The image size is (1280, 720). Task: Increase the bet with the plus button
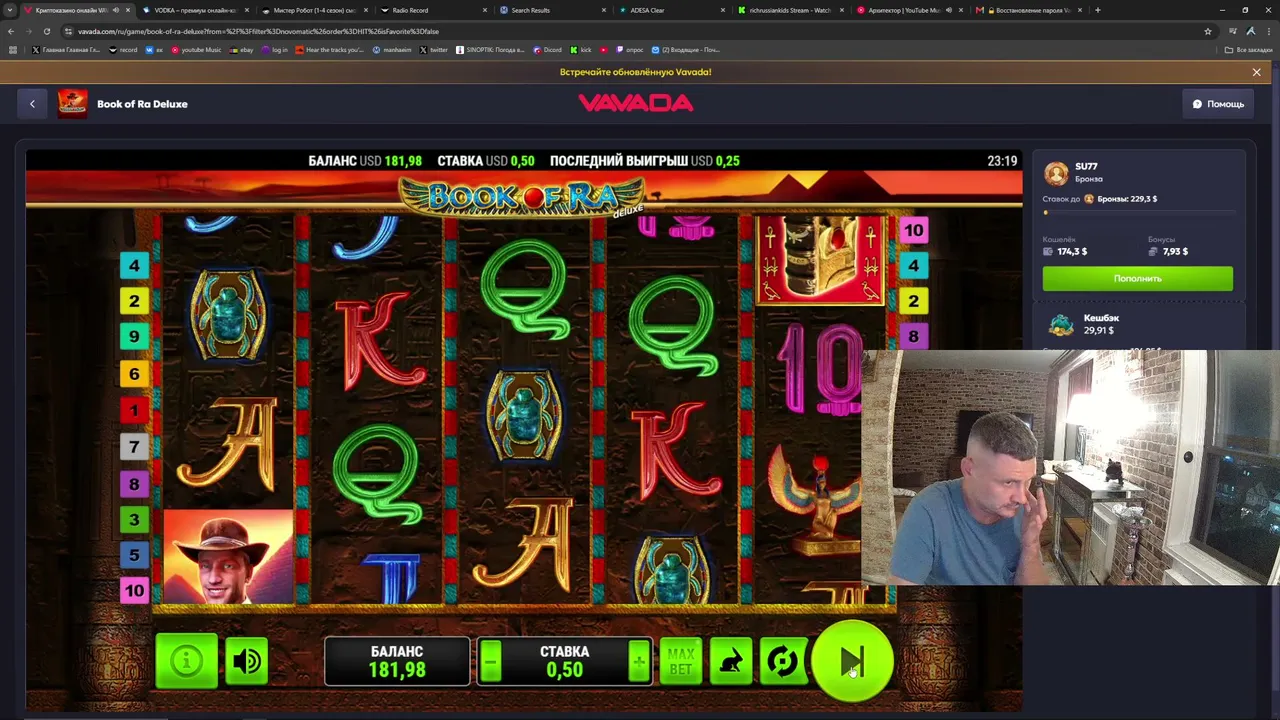pos(639,662)
